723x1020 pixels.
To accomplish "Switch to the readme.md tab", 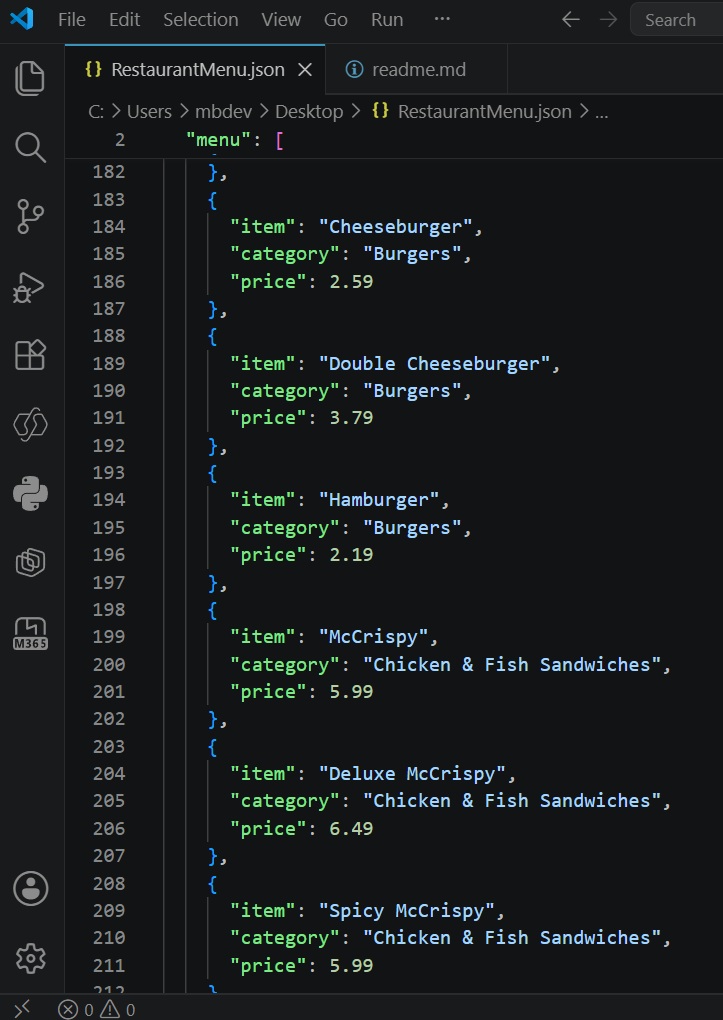I will tap(416, 70).
